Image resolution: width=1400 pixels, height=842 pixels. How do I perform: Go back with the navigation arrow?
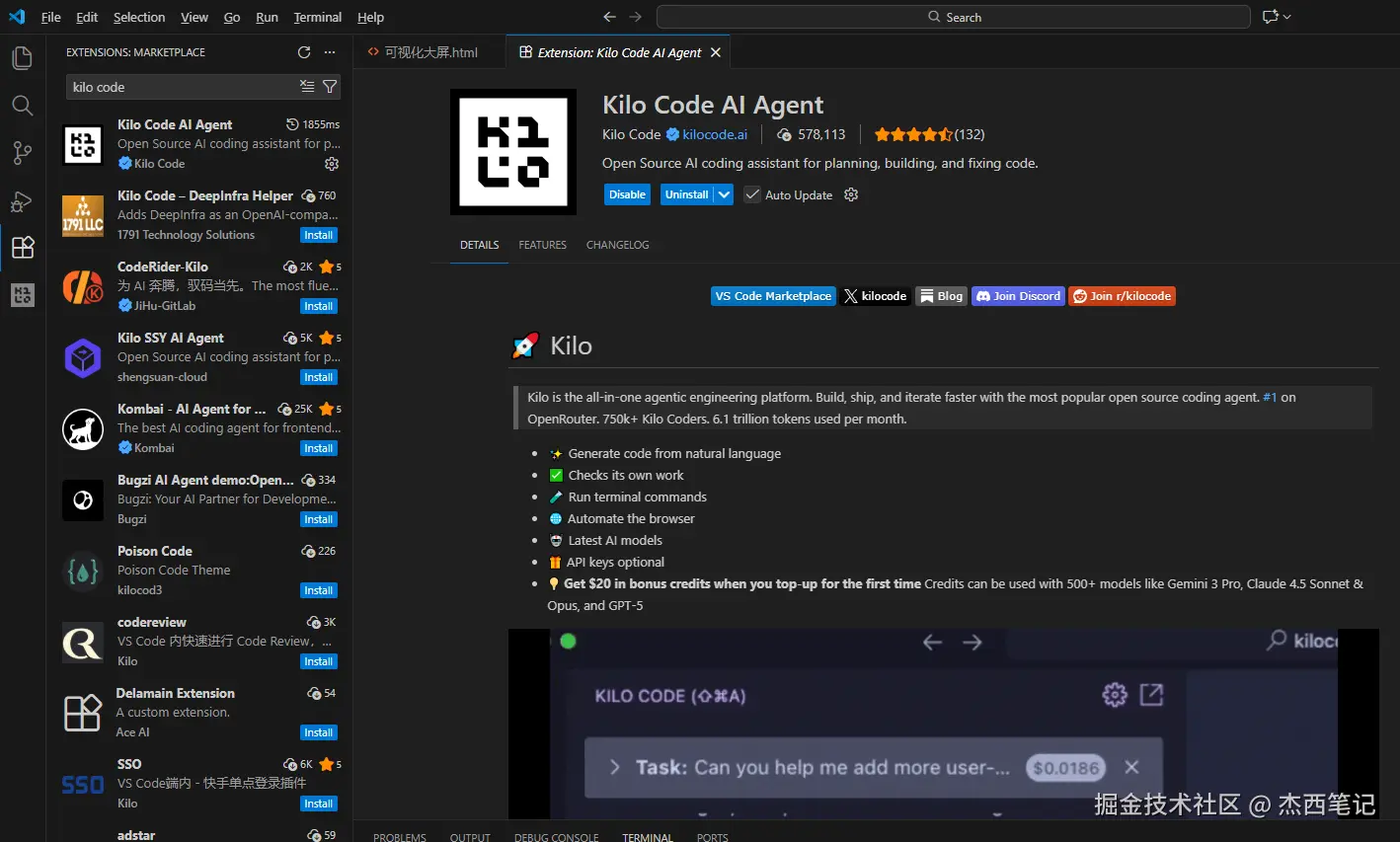(x=609, y=17)
